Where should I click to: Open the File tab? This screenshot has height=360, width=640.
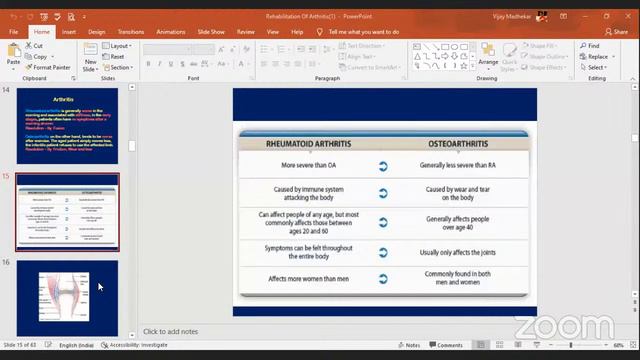point(13,32)
